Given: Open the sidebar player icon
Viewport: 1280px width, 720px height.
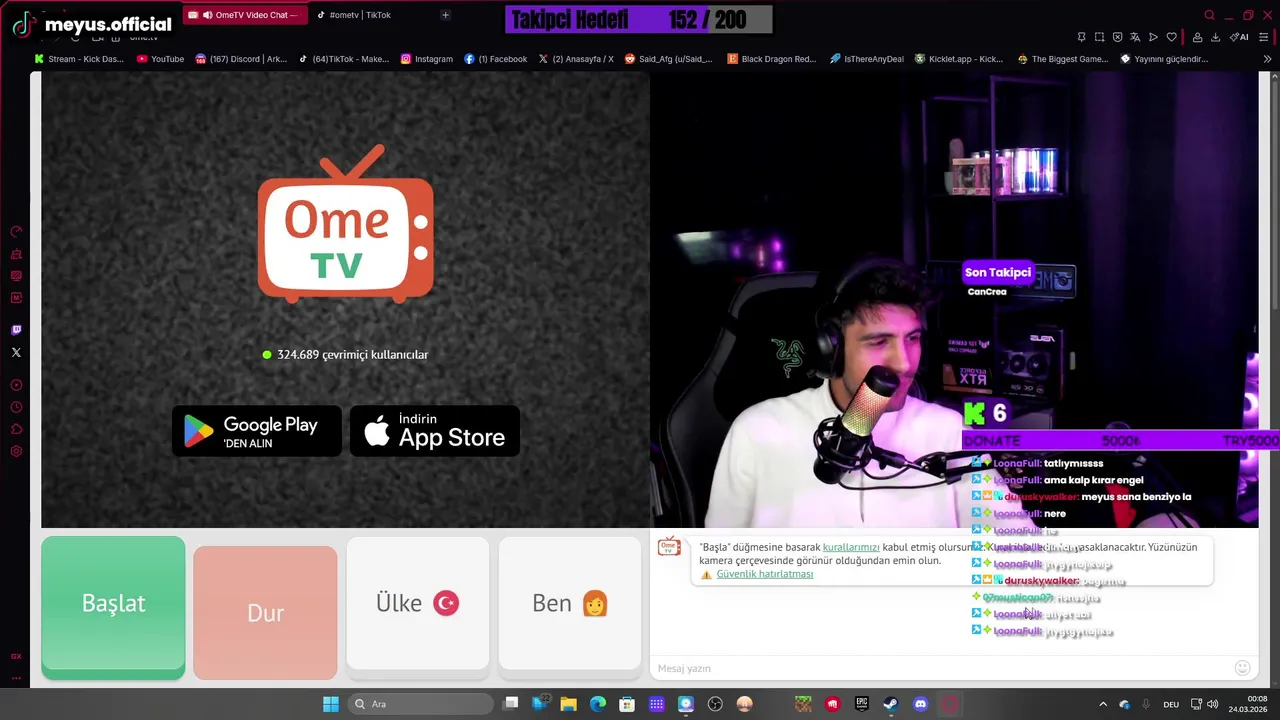Looking at the screenshot, I should click(16, 385).
